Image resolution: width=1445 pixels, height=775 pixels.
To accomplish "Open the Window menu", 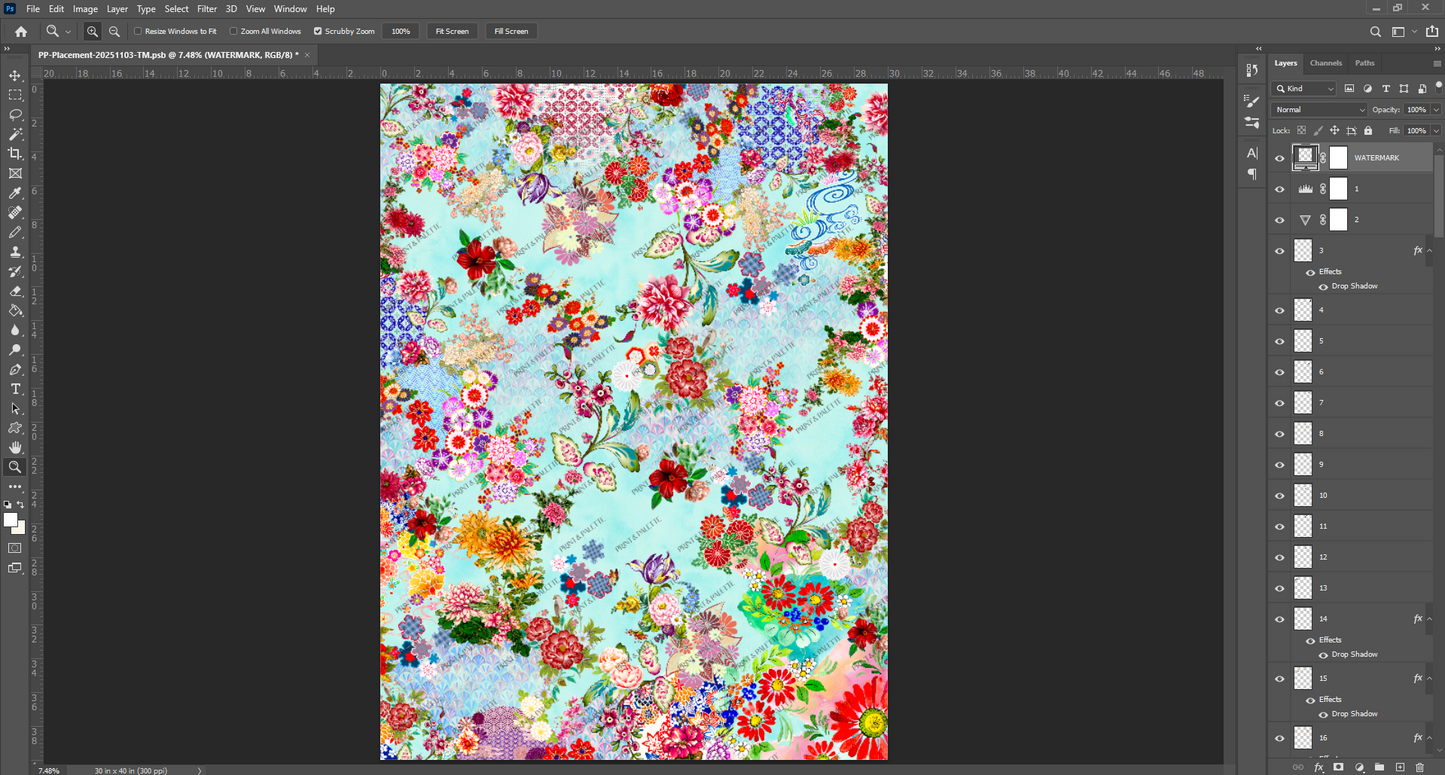I will click(x=290, y=9).
